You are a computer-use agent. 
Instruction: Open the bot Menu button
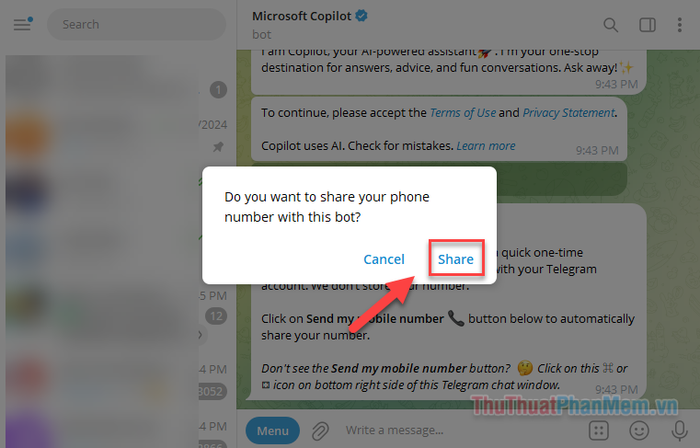coord(272,431)
